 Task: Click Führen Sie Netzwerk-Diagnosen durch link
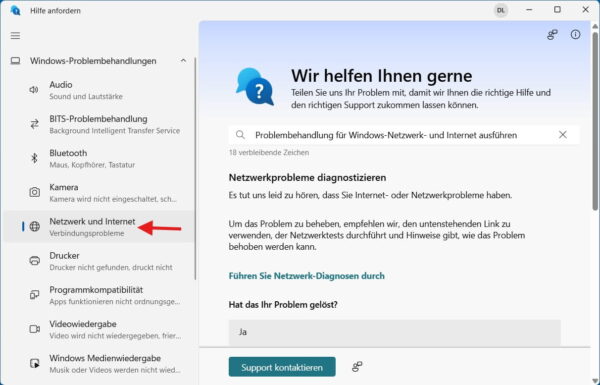point(307,276)
